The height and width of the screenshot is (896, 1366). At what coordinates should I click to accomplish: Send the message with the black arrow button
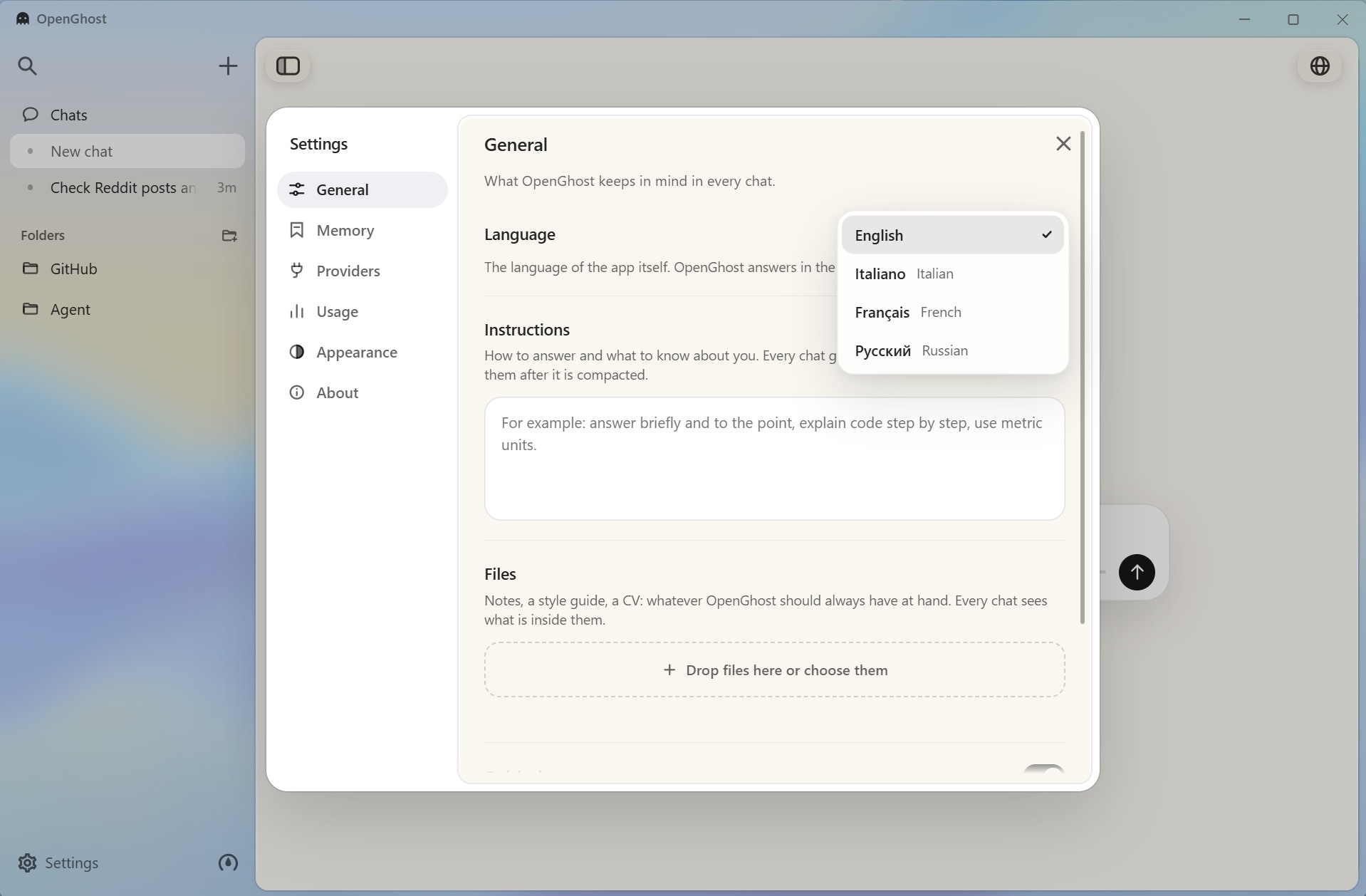coord(1137,572)
